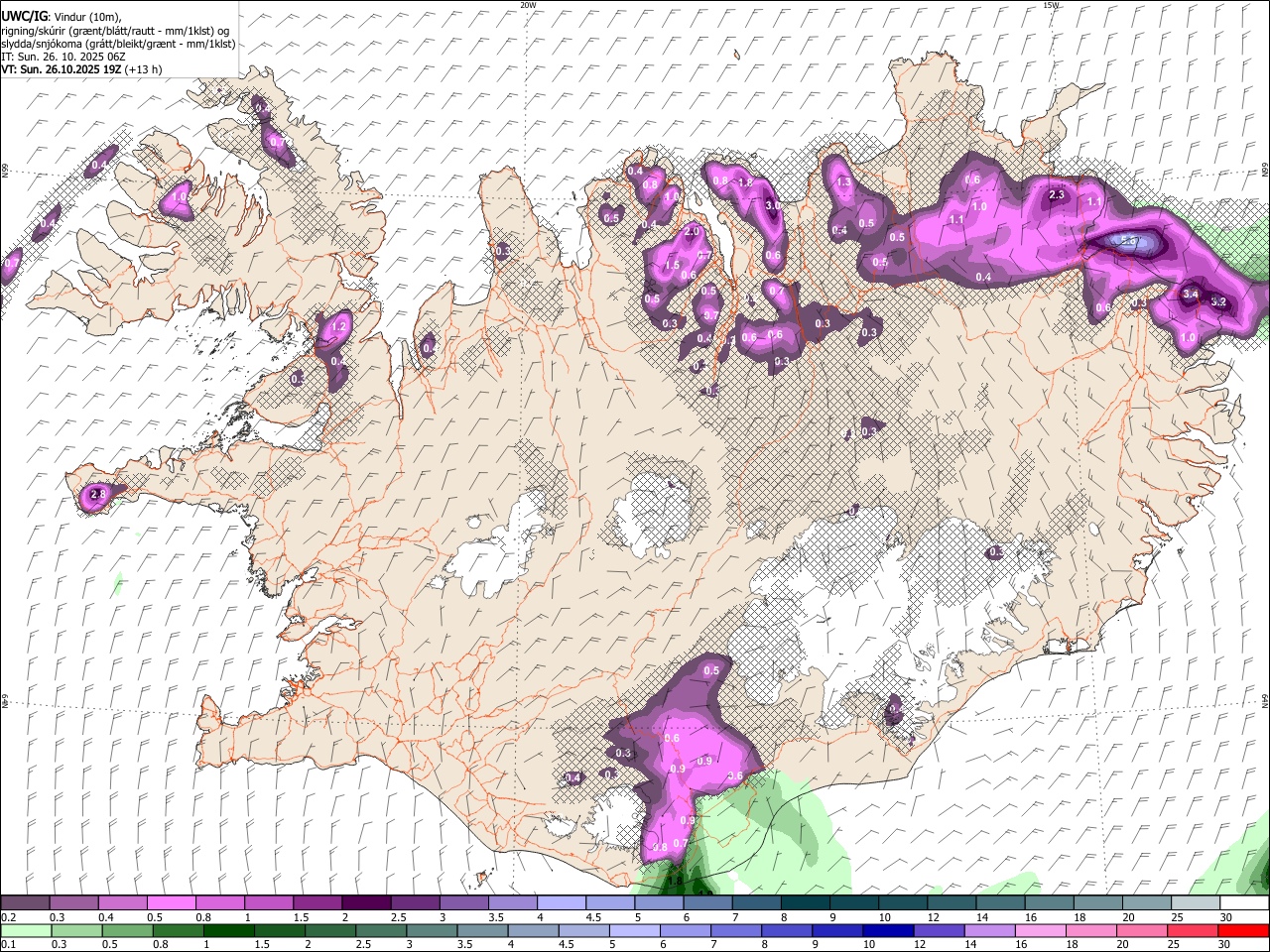Image resolution: width=1270 pixels, height=952 pixels.
Task: Click the 'UWC/IG: Vindur (10m),' title text
Action: (61, 16)
